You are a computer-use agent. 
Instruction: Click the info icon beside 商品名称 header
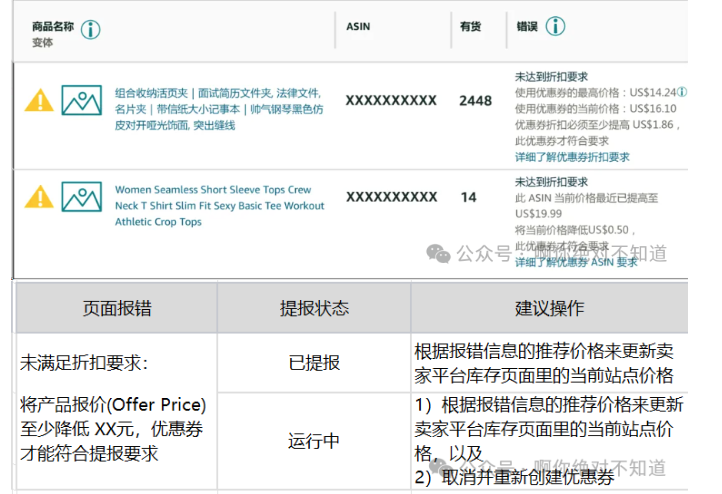click(x=91, y=29)
